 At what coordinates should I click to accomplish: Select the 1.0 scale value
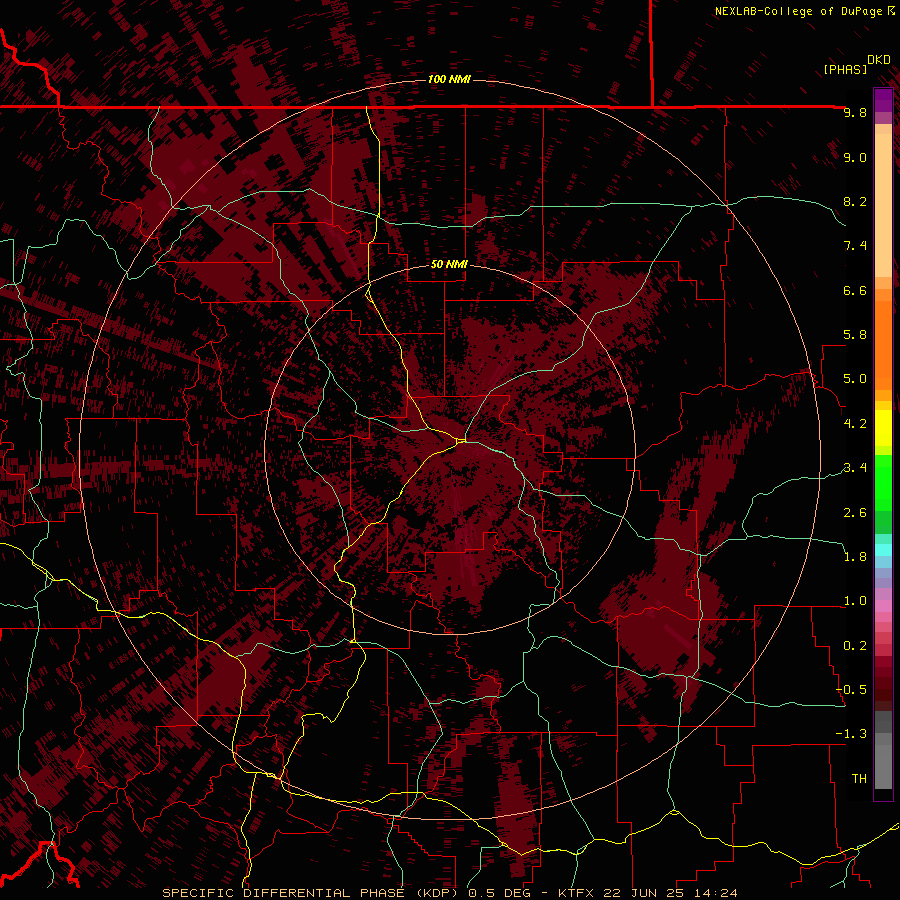pos(855,601)
